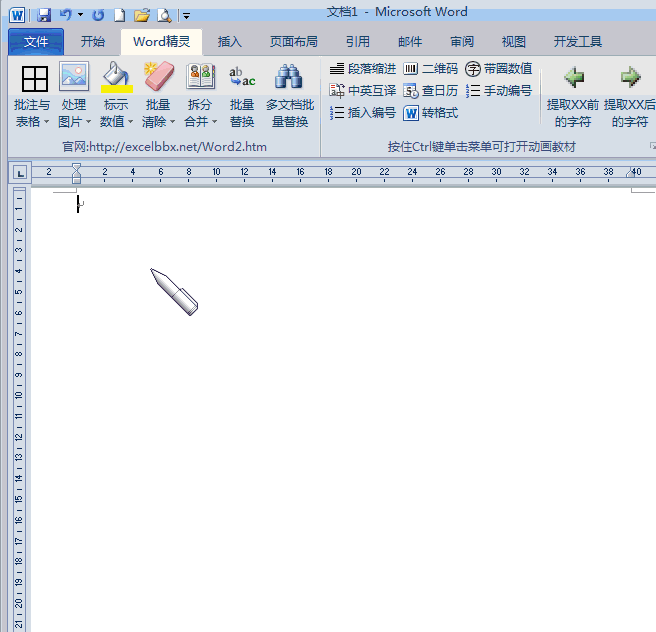Switch to the 开始 tab
The width and height of the screenshot is (656, 632).
point(93,42)
